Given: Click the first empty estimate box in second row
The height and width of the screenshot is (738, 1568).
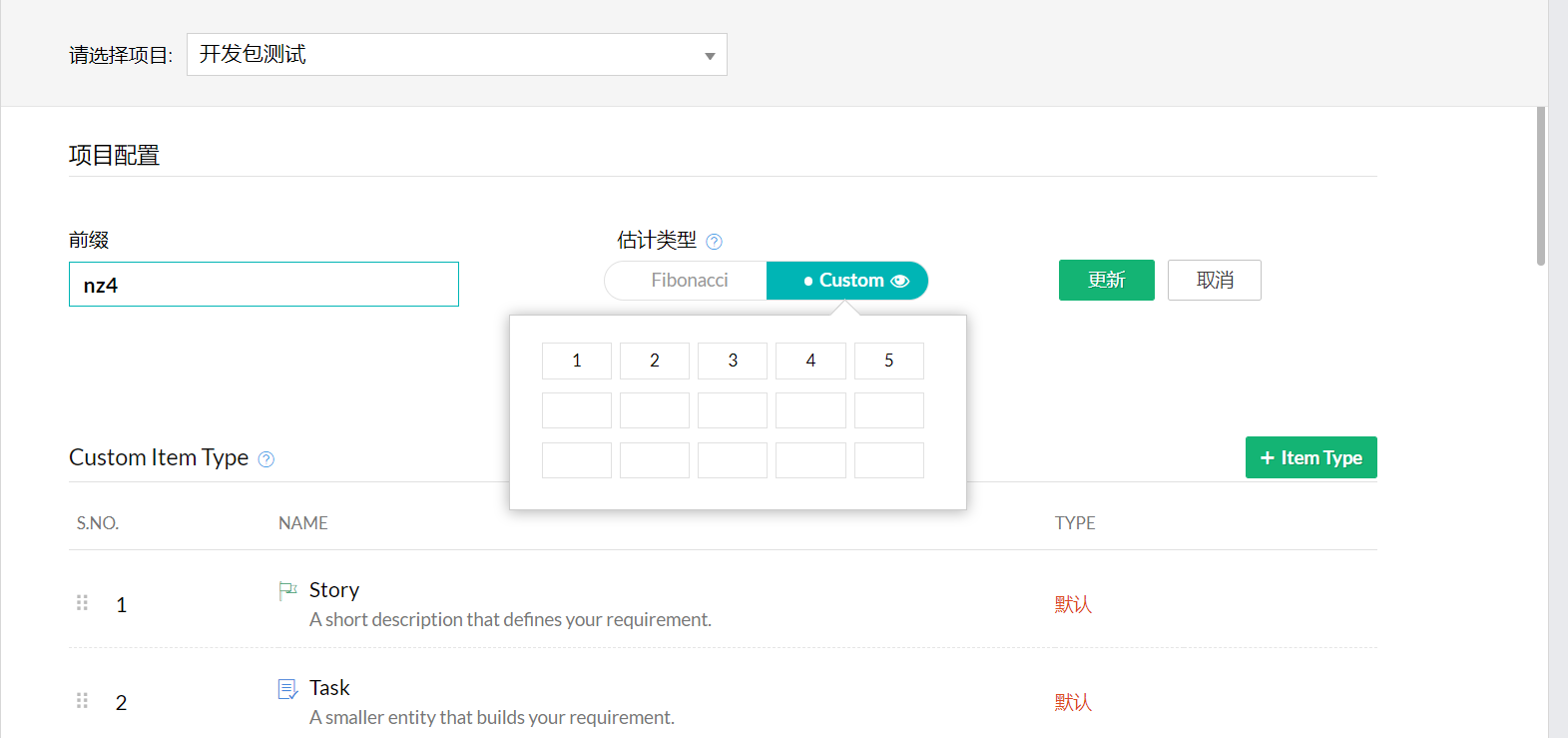Looking at the screenshot, I should coord(577,410).
